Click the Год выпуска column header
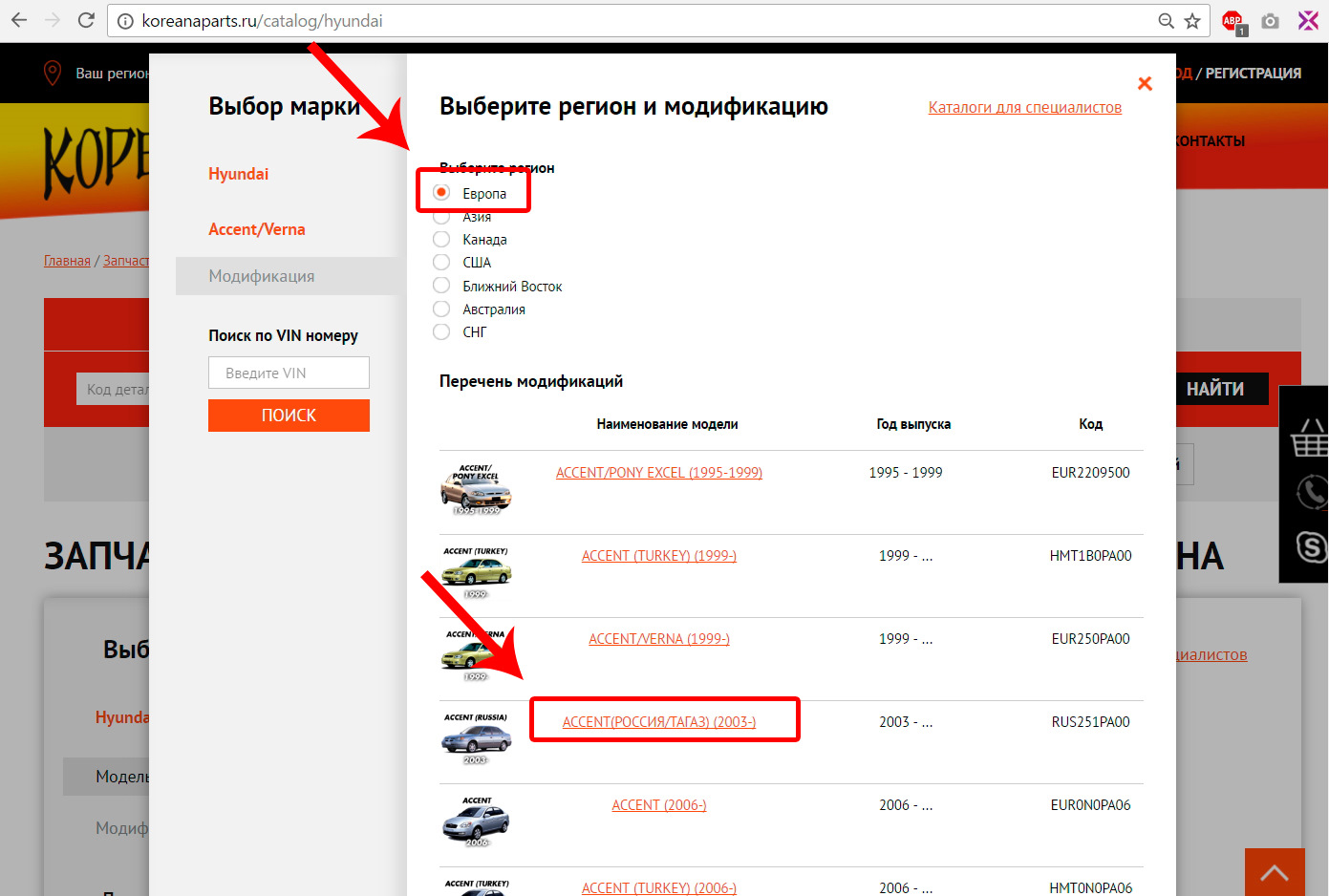Viewport: 1329px width, 896px height. (913, 424)
